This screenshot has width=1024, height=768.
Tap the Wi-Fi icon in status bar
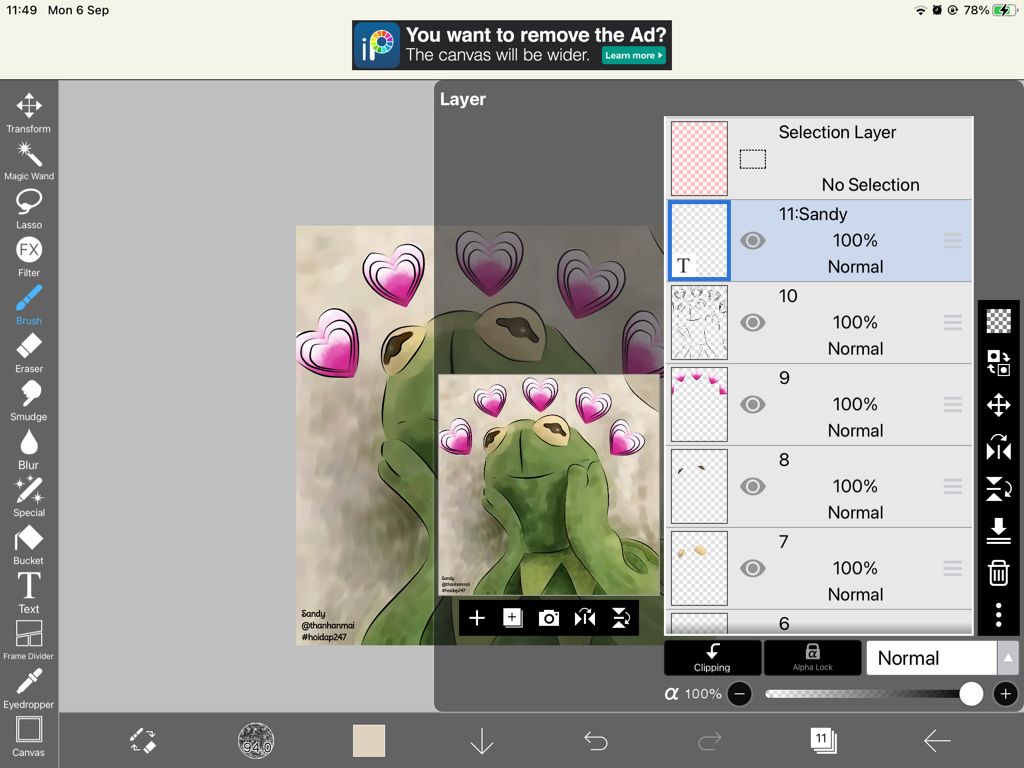[x=920, y=10]
